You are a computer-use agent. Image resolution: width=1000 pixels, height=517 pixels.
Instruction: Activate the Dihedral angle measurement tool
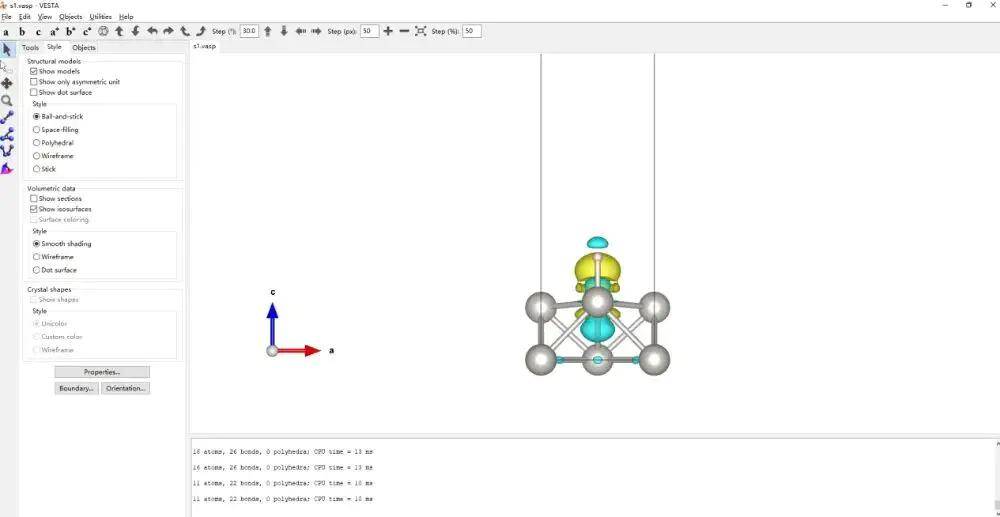coord(7,151)
